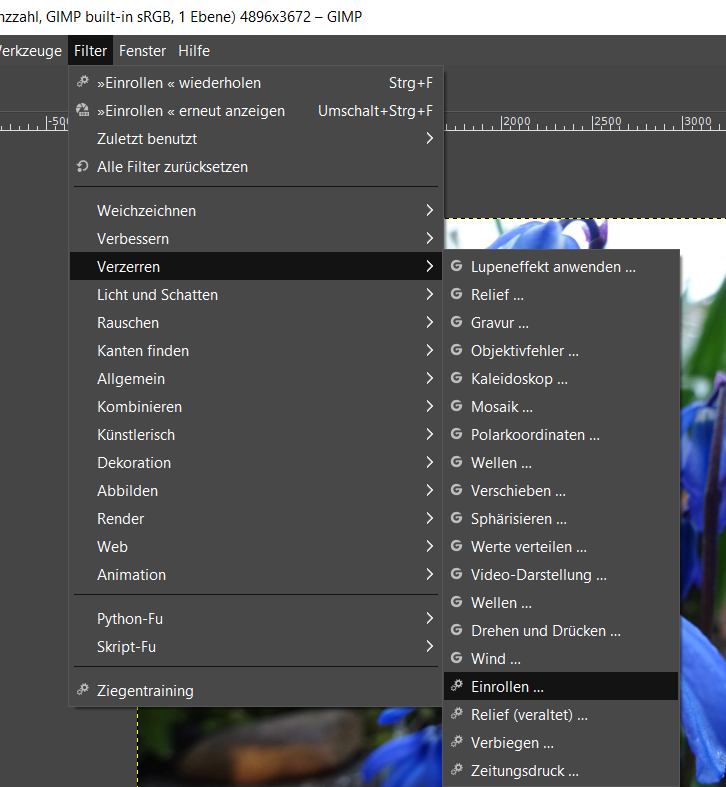Expand the Weichzeichnen submenu arrow
Screen dimensions: 726x787
429,211
